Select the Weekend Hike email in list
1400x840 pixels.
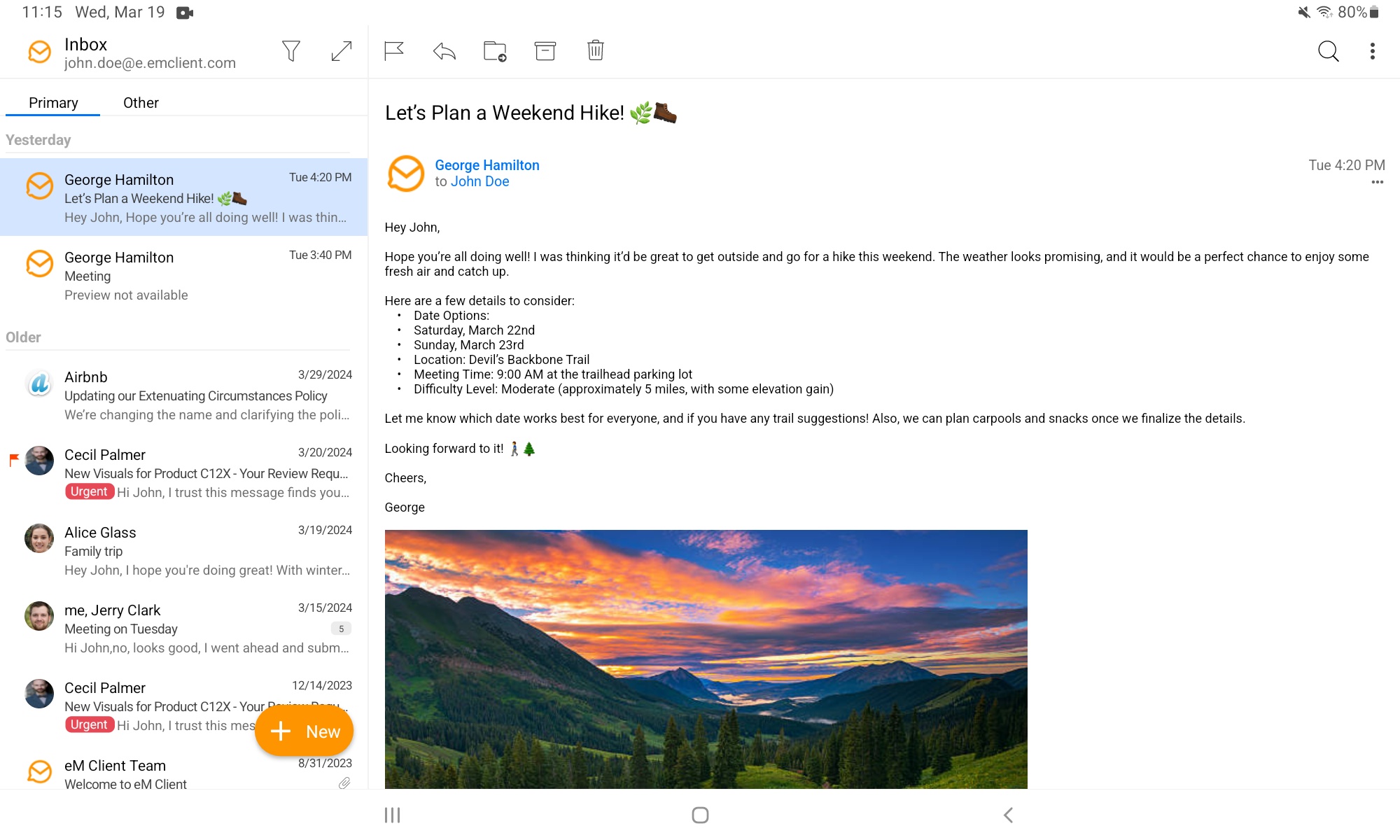click(183, 197)
